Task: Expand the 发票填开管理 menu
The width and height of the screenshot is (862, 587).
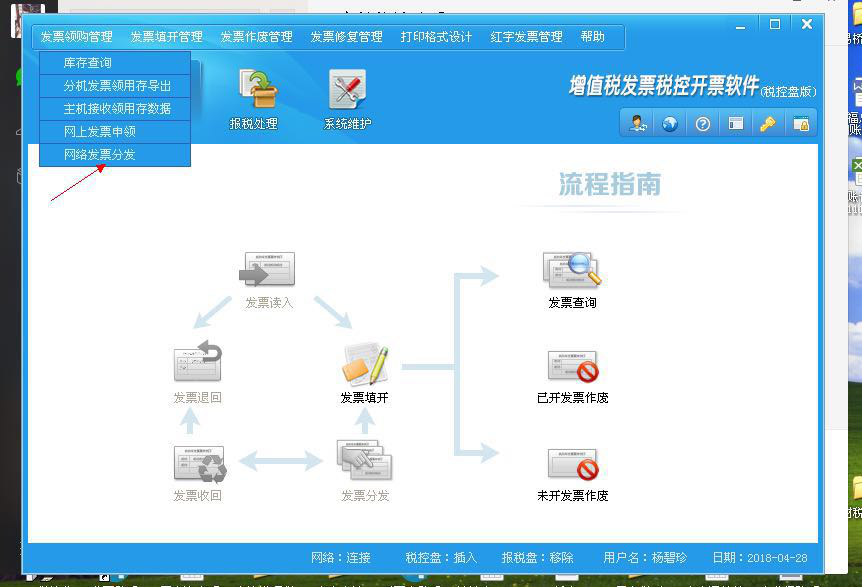Action: [x=166, y=37]
